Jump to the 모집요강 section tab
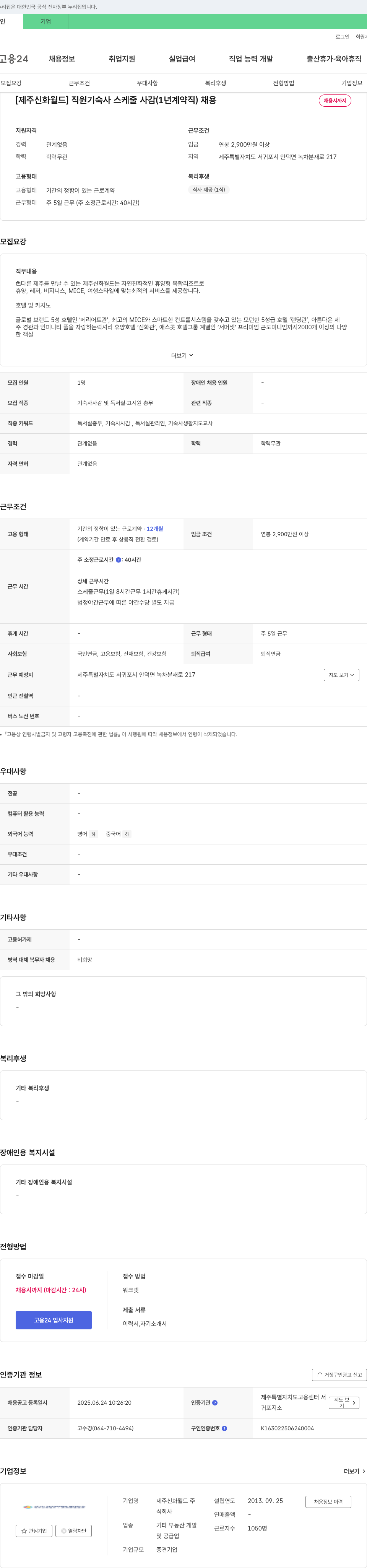This screenshot has height=1568, width=367. point(11,83)
